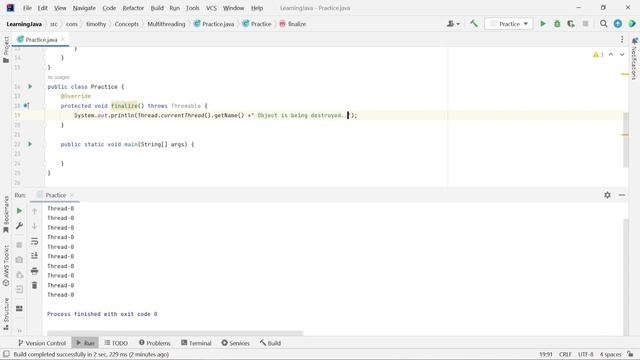Image resolution: width=640 pixels, height=360 pixels.
Task: Run the Practice configuration from toolbar
Action: pyautogui.click(x=543, y=24)
